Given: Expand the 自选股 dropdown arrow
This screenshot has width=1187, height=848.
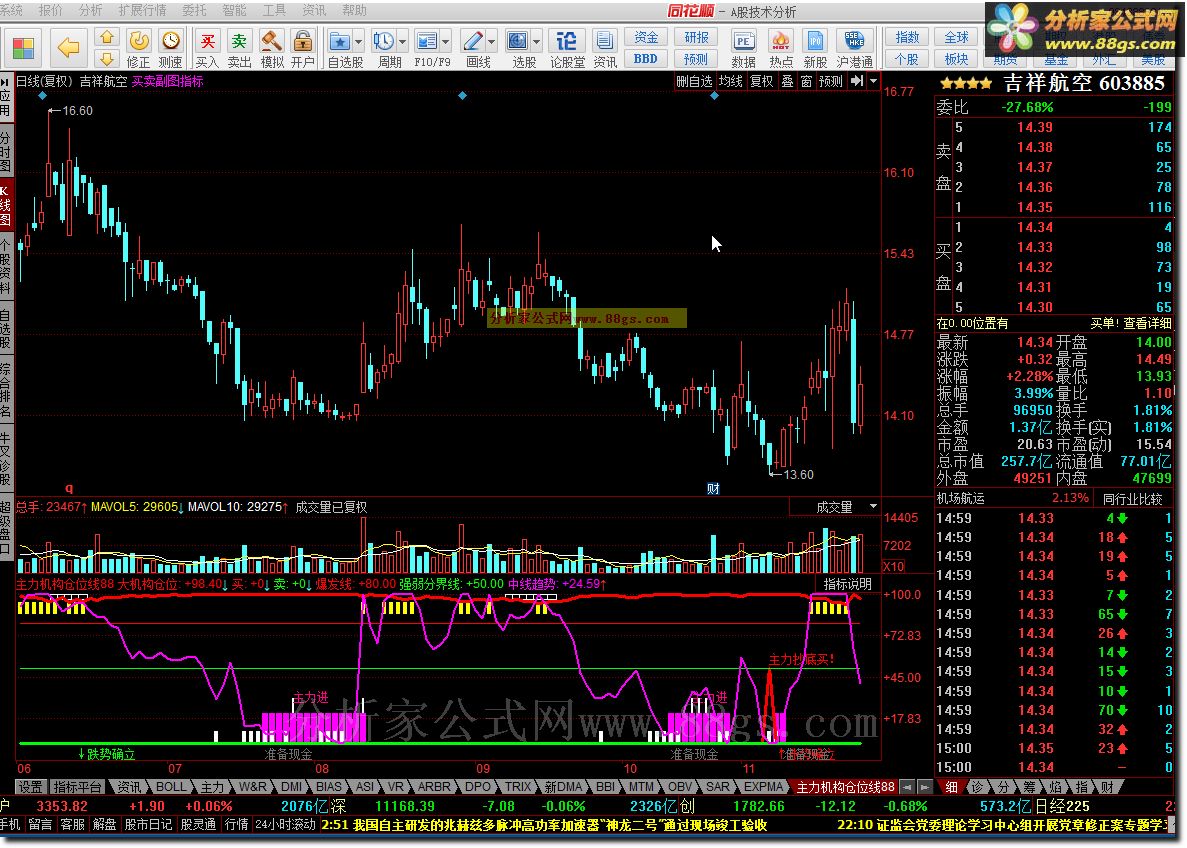Looking at the screenshot, I should (x=359, y=42).
